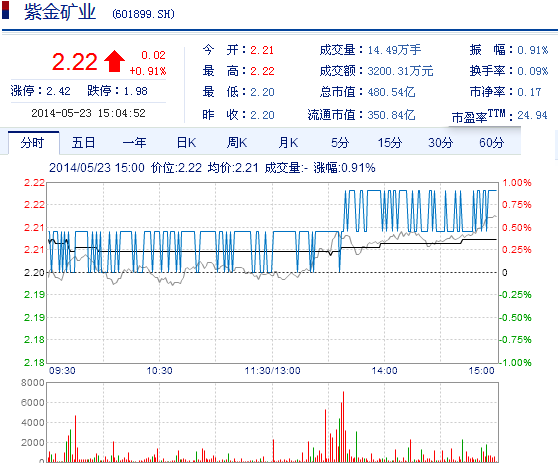The height and width of the screenshot is (463, 558).
Task: Click the 09:30 time axis label
Action: (62, 371)
